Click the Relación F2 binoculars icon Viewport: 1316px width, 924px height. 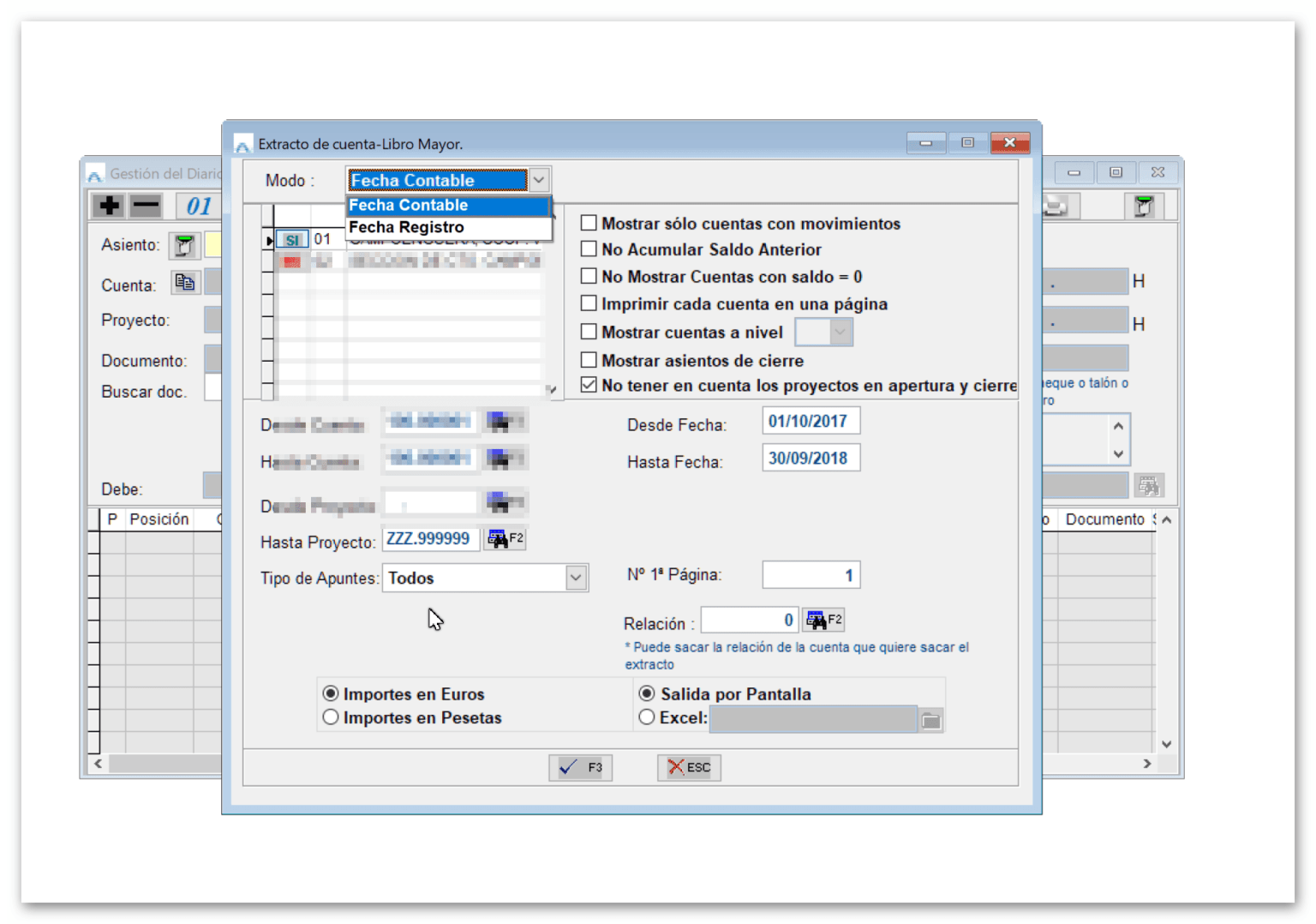[823, 620]
